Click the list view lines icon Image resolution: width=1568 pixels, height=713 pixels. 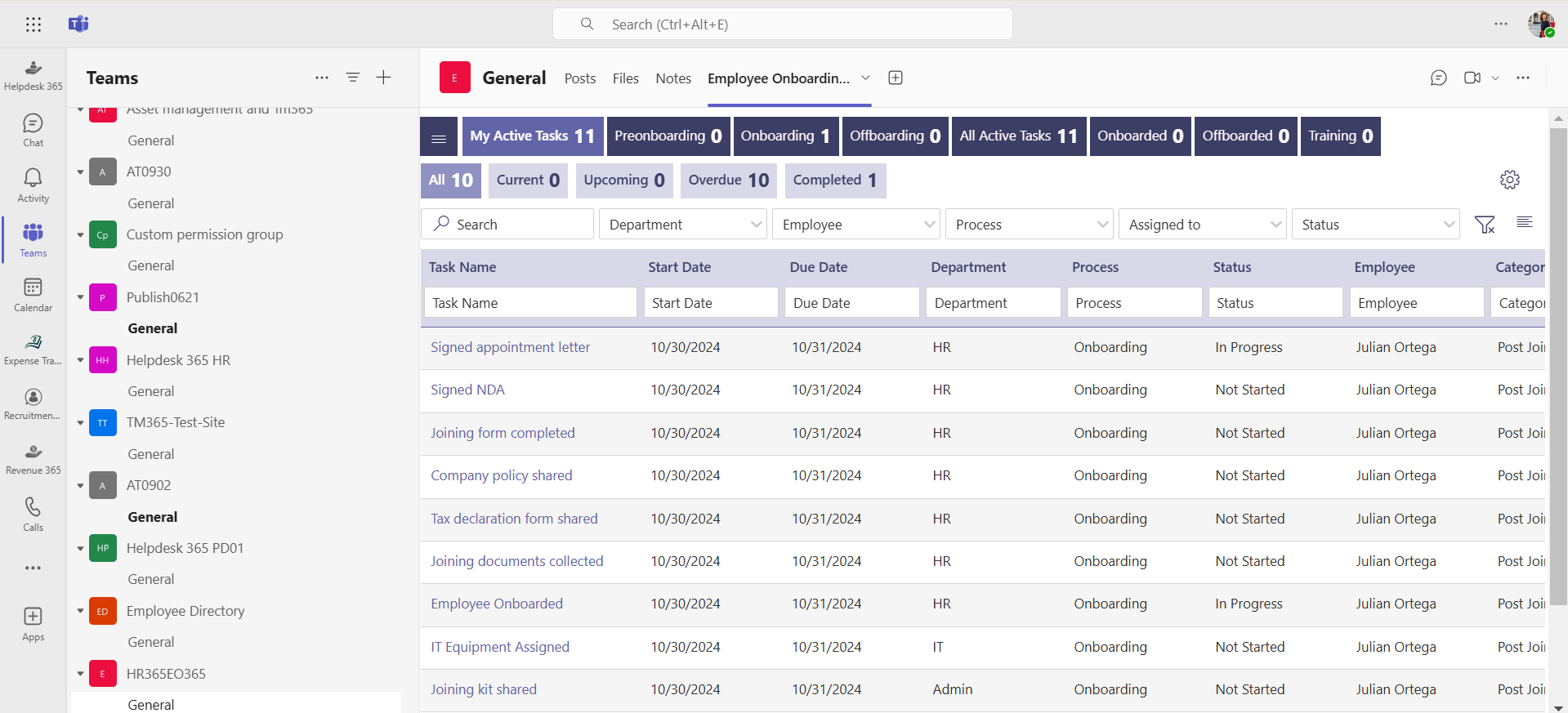pos(1525,222)
